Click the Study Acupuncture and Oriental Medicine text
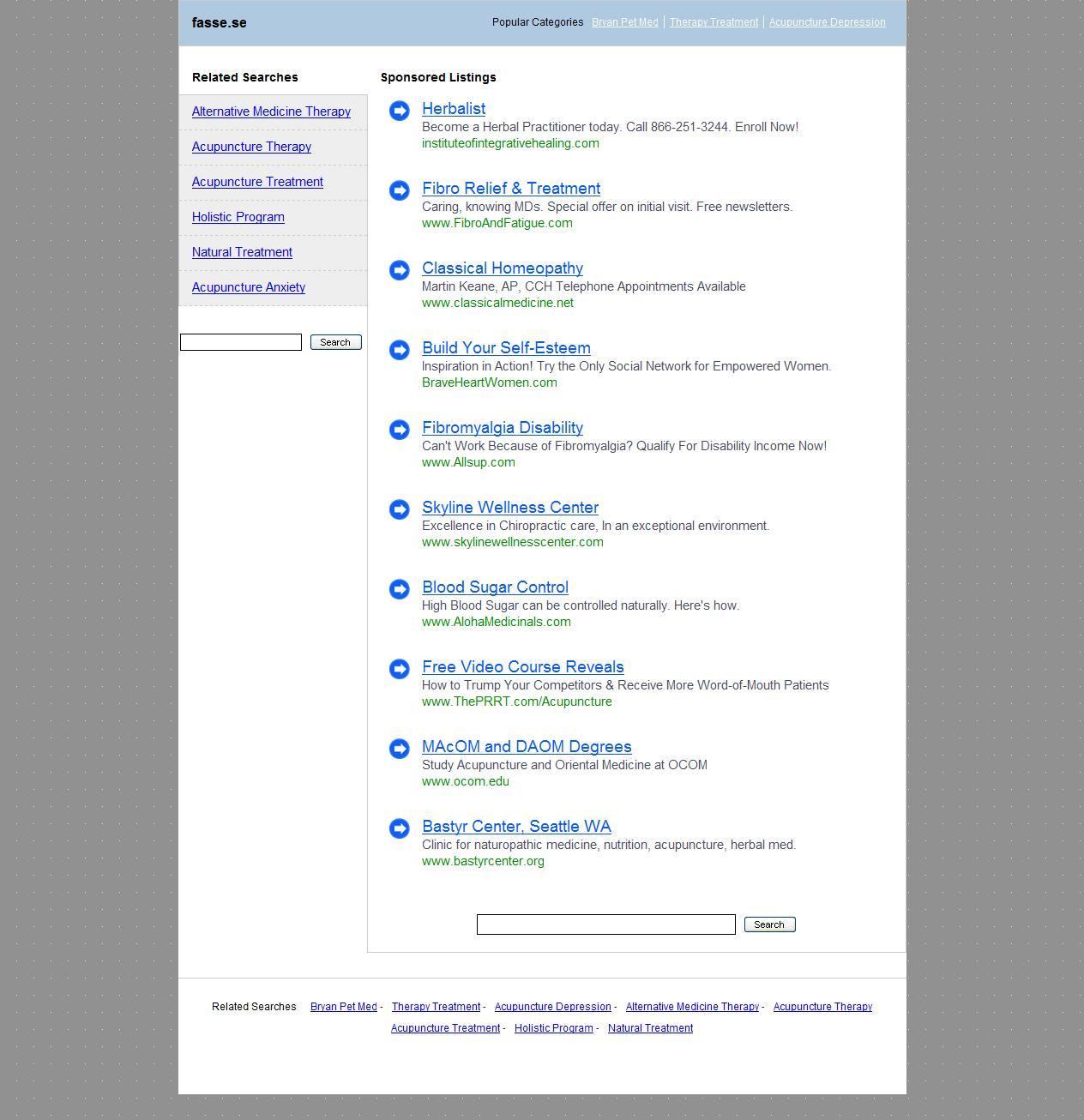 coord(564,765)
